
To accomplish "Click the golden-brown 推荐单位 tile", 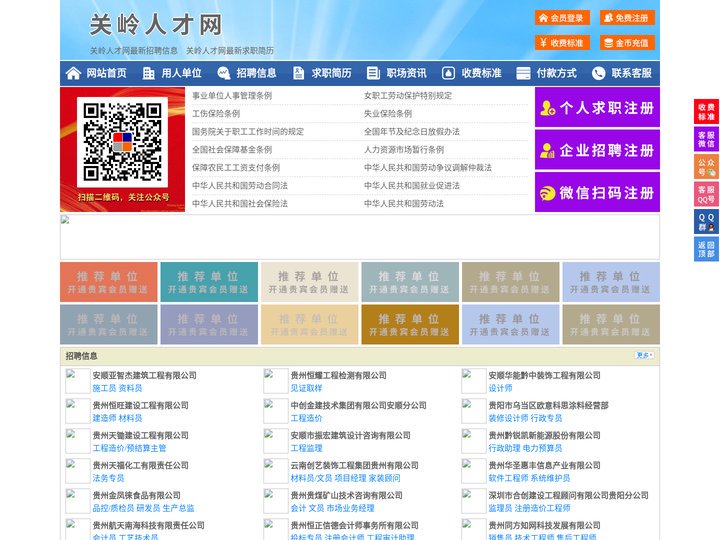I will [410, 325].
